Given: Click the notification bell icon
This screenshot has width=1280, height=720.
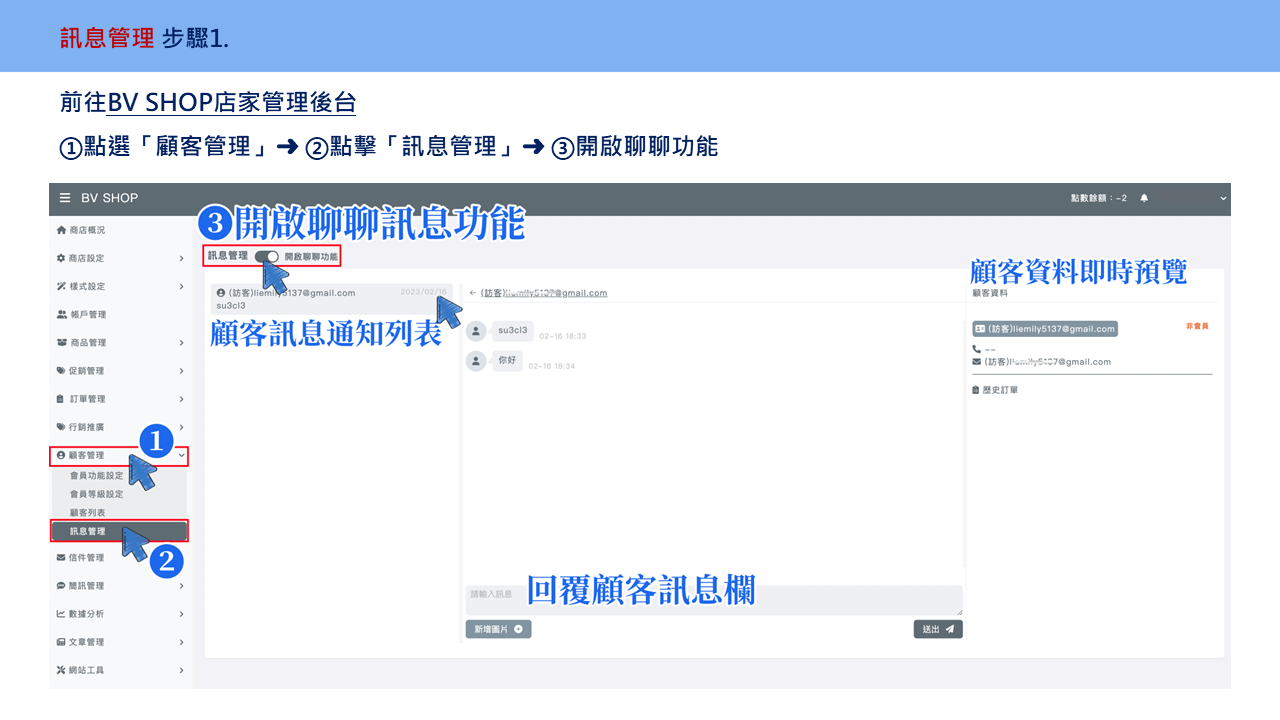Looking at the screenshot, I should (1144, 198).
